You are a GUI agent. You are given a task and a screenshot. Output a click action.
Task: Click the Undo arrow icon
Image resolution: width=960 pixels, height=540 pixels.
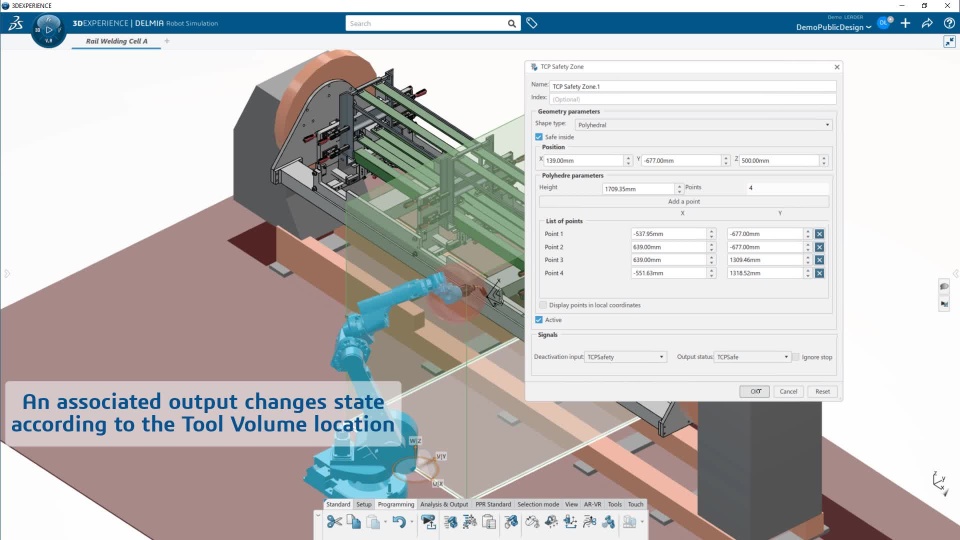(399, 522)
